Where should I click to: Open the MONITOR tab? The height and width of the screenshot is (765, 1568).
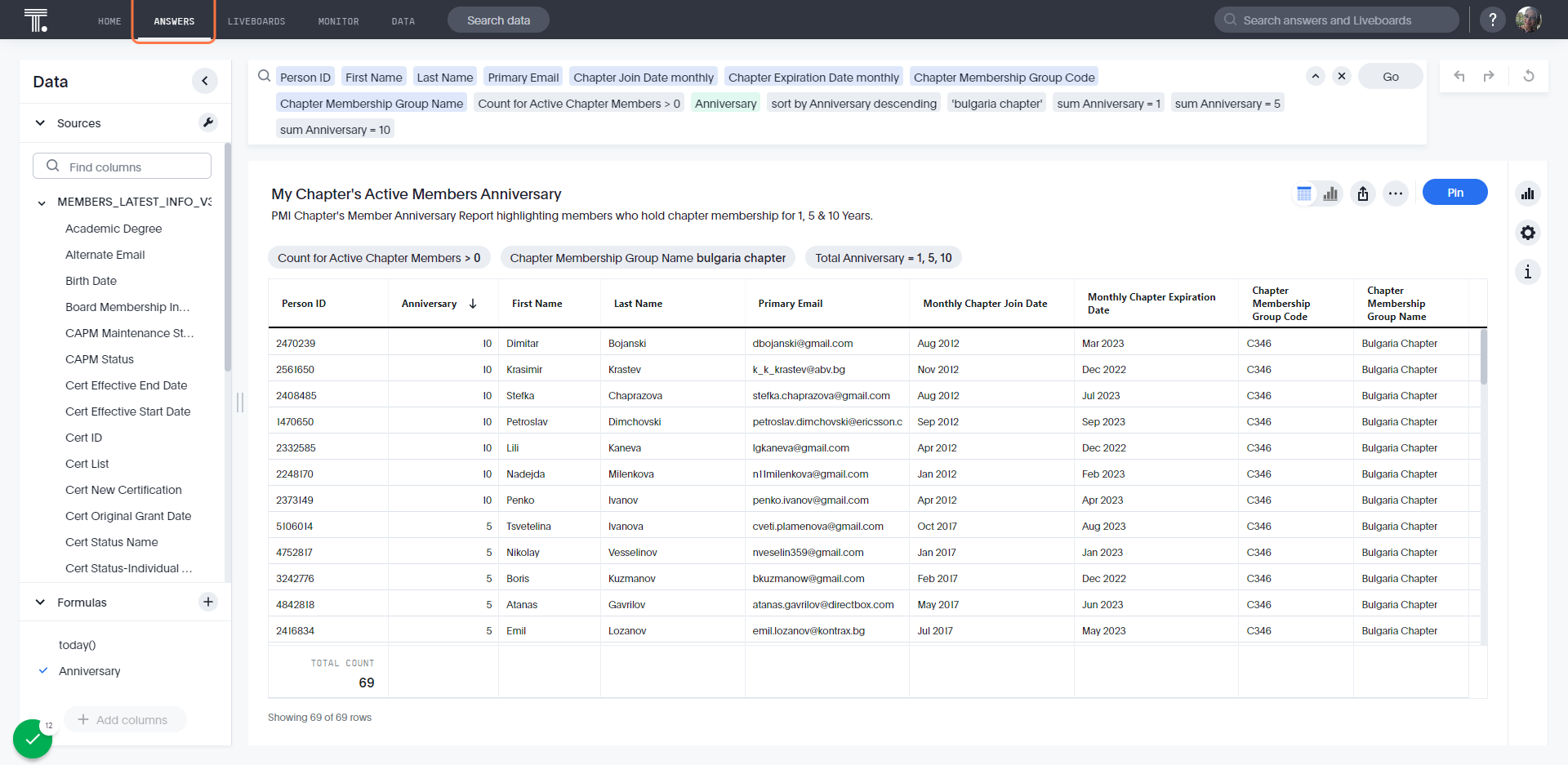pyautogui.click(x=339, y=21)
